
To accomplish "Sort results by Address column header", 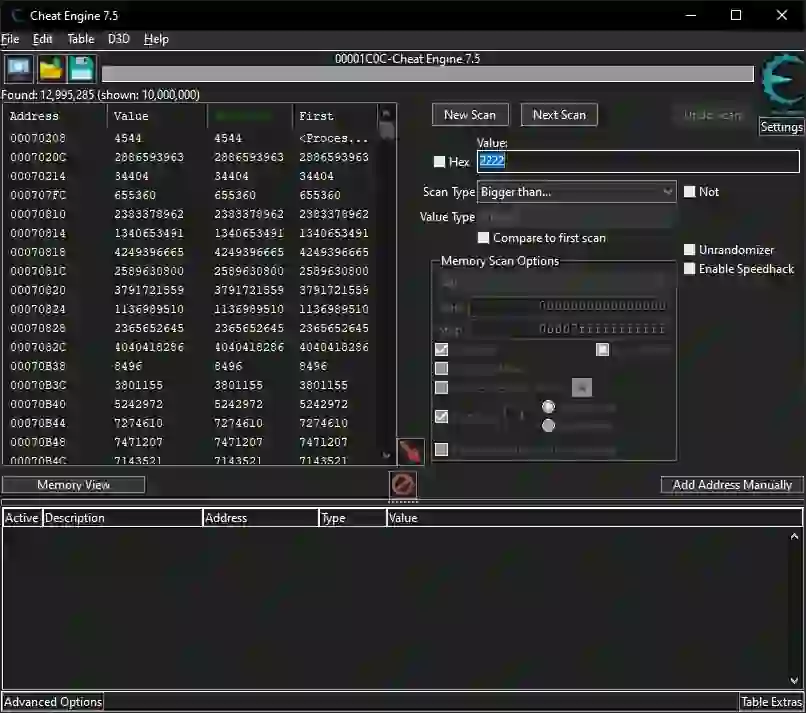I will (x=55, y=116).
